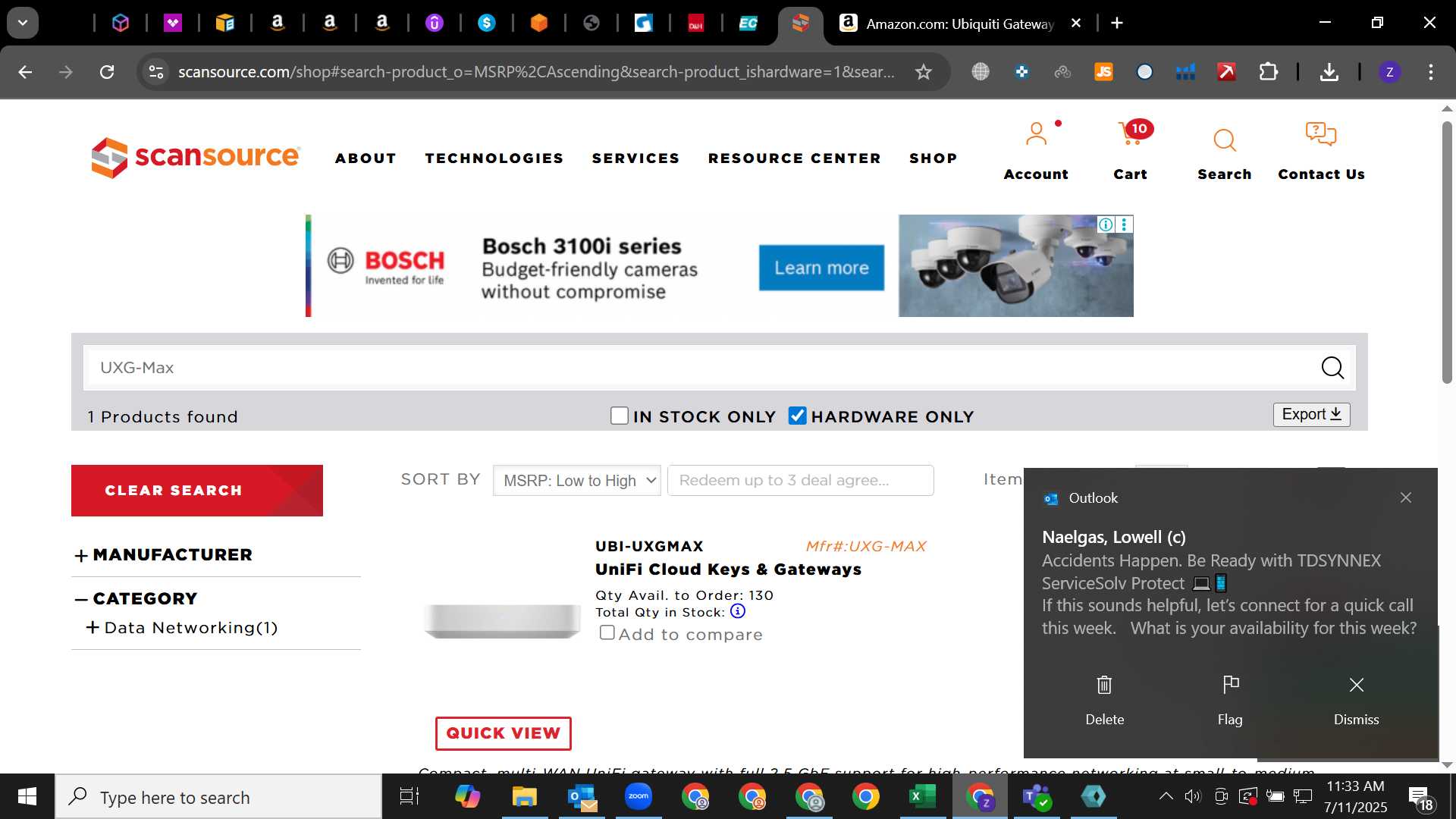Open browser Downloads icon

[x=1329, y=72]
